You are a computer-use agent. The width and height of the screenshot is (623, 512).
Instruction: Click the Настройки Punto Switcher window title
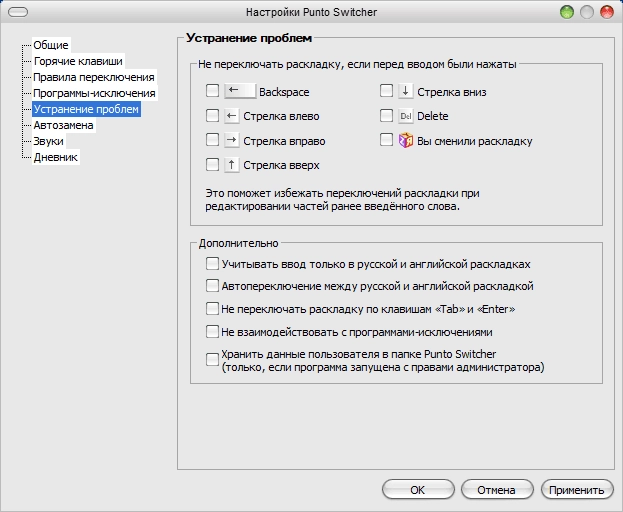(311, 12)
